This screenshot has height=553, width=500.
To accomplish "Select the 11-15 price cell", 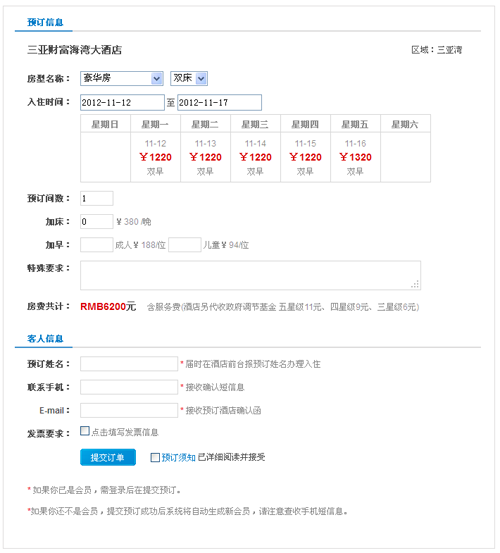I will tap(305, 157).
